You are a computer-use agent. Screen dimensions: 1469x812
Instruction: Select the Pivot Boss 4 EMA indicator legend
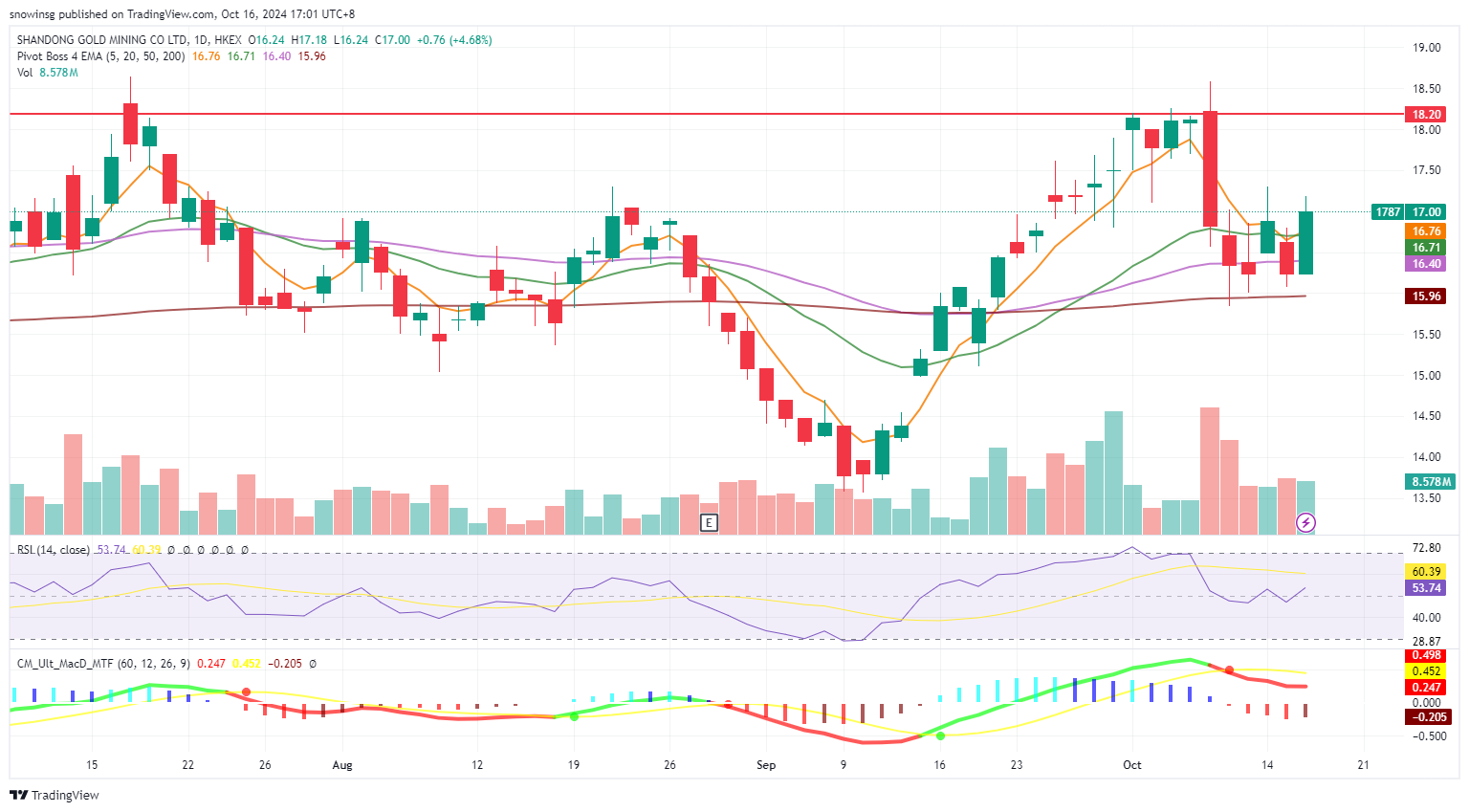point(100,56)
